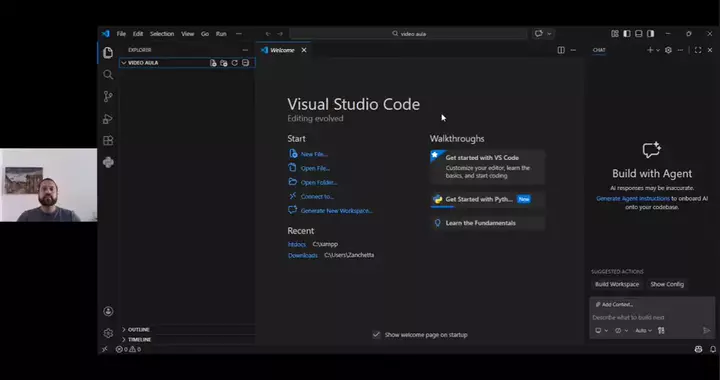Screen dimensions: 720x380
Task: Open recent Downloads folder
Action: pyautogui.click(x=303, y=255)
